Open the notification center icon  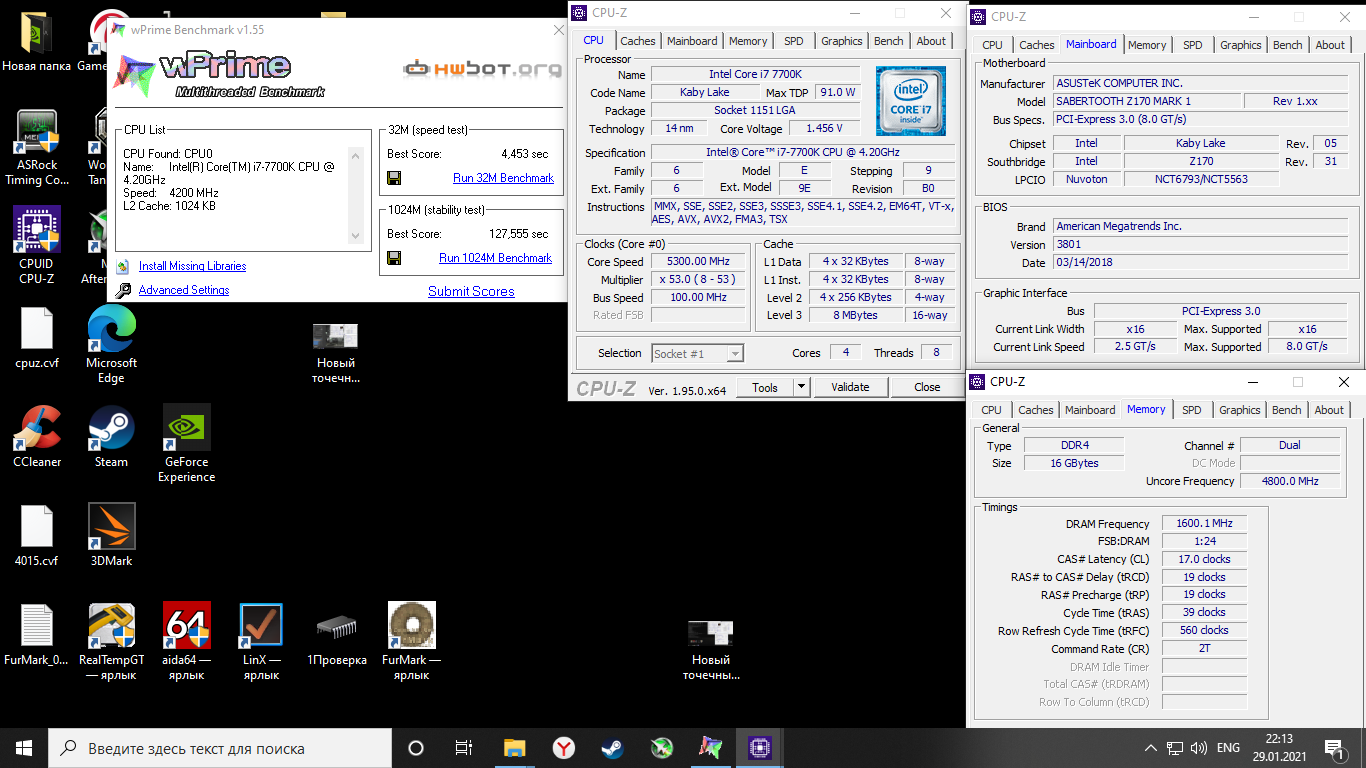click(1334, 747)
